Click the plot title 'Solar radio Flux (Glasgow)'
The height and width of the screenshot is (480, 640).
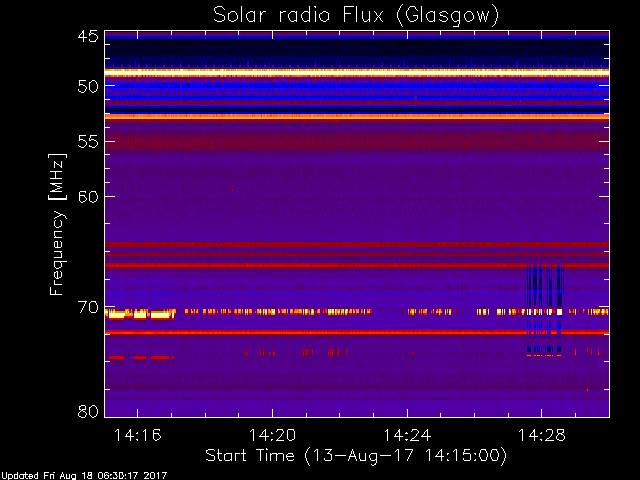356,16
